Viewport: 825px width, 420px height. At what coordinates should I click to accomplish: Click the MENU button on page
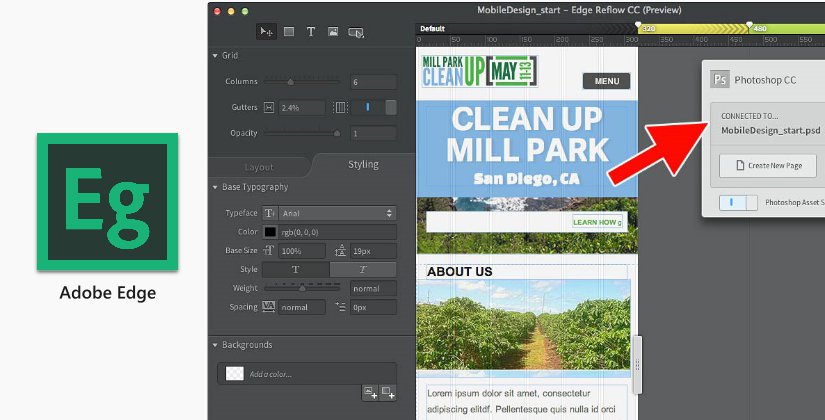[x=606, y=81]
